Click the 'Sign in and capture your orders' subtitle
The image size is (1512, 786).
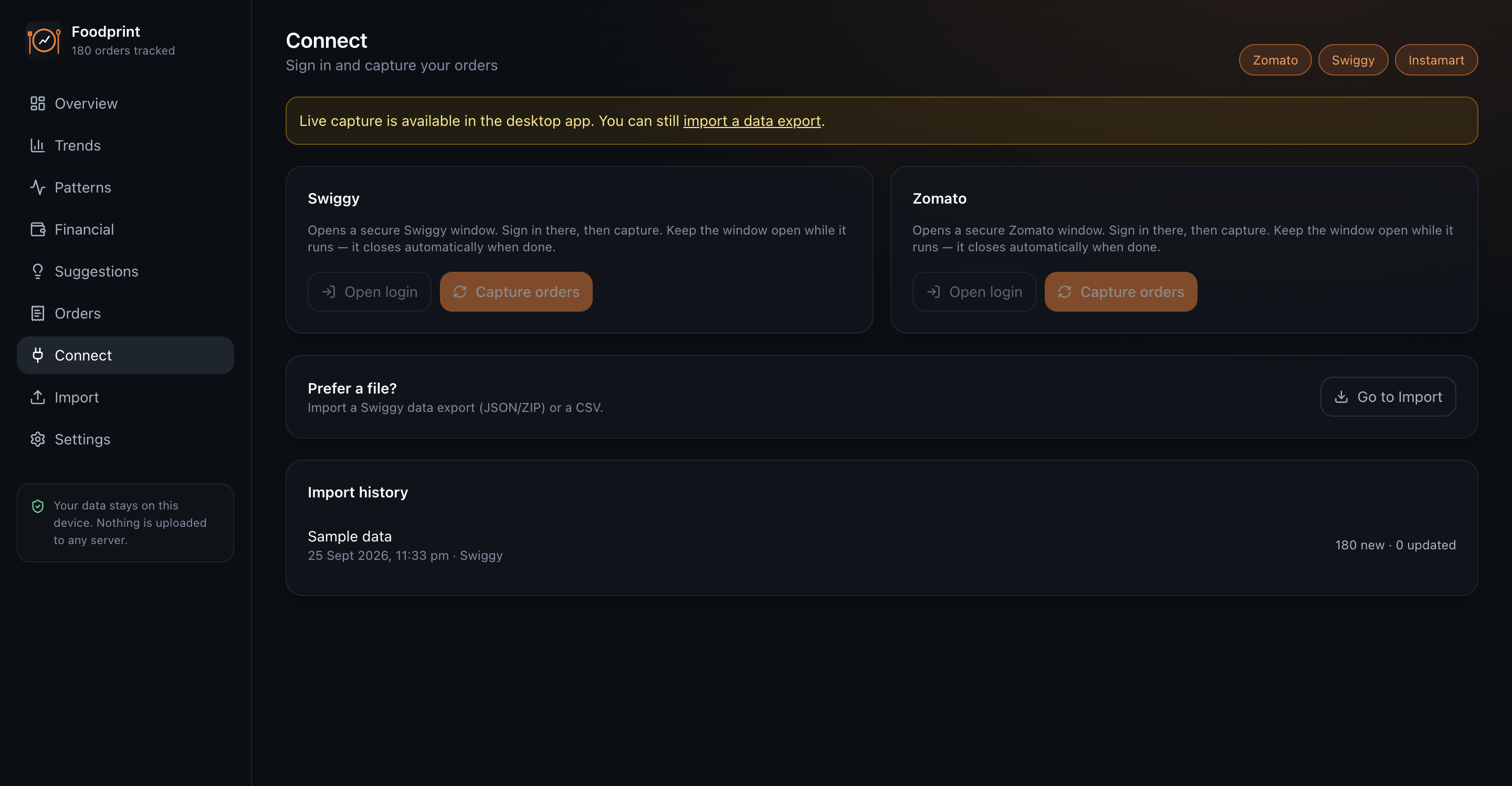pyautogui.click(x=392, y=65)
